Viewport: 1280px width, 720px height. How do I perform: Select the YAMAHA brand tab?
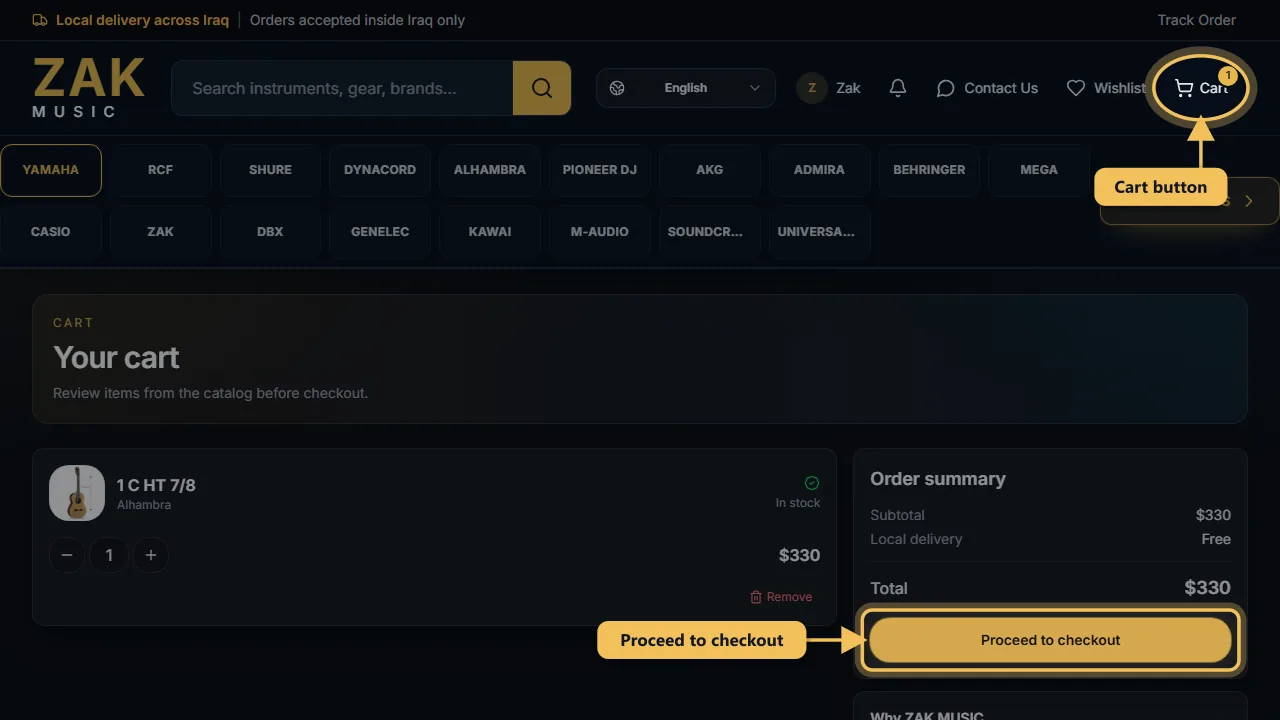pos(51,170)
